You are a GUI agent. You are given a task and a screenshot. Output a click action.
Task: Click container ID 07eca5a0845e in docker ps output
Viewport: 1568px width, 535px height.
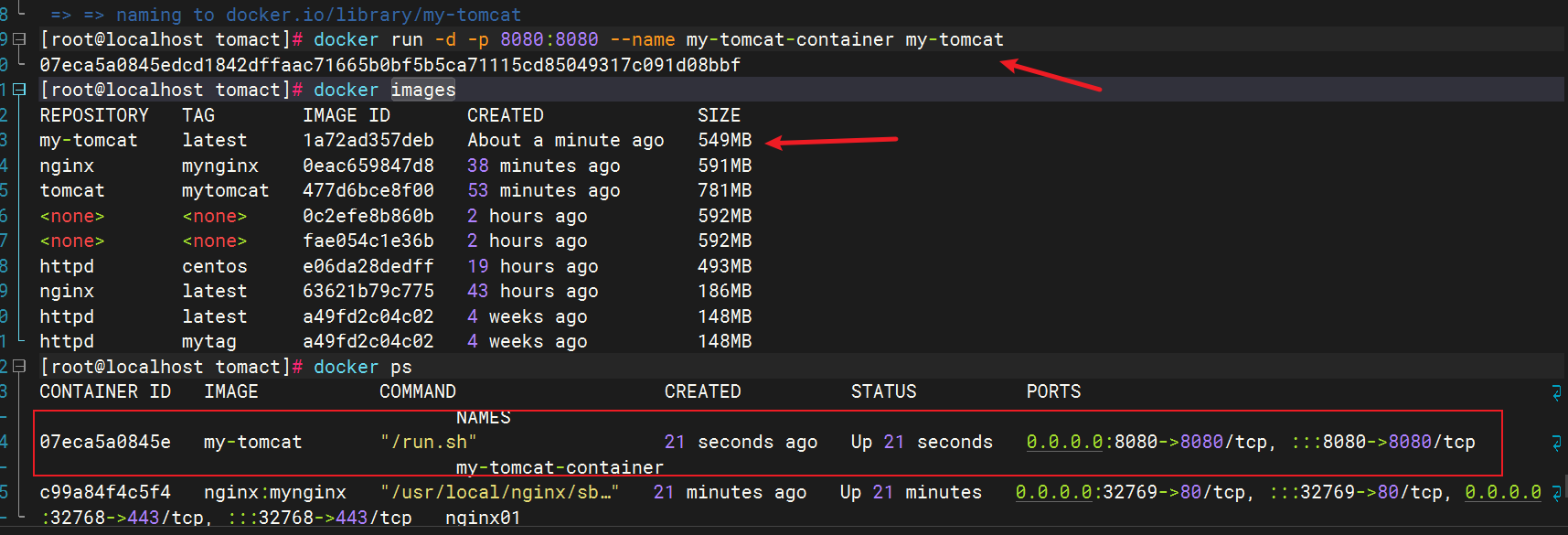(105, 443)
